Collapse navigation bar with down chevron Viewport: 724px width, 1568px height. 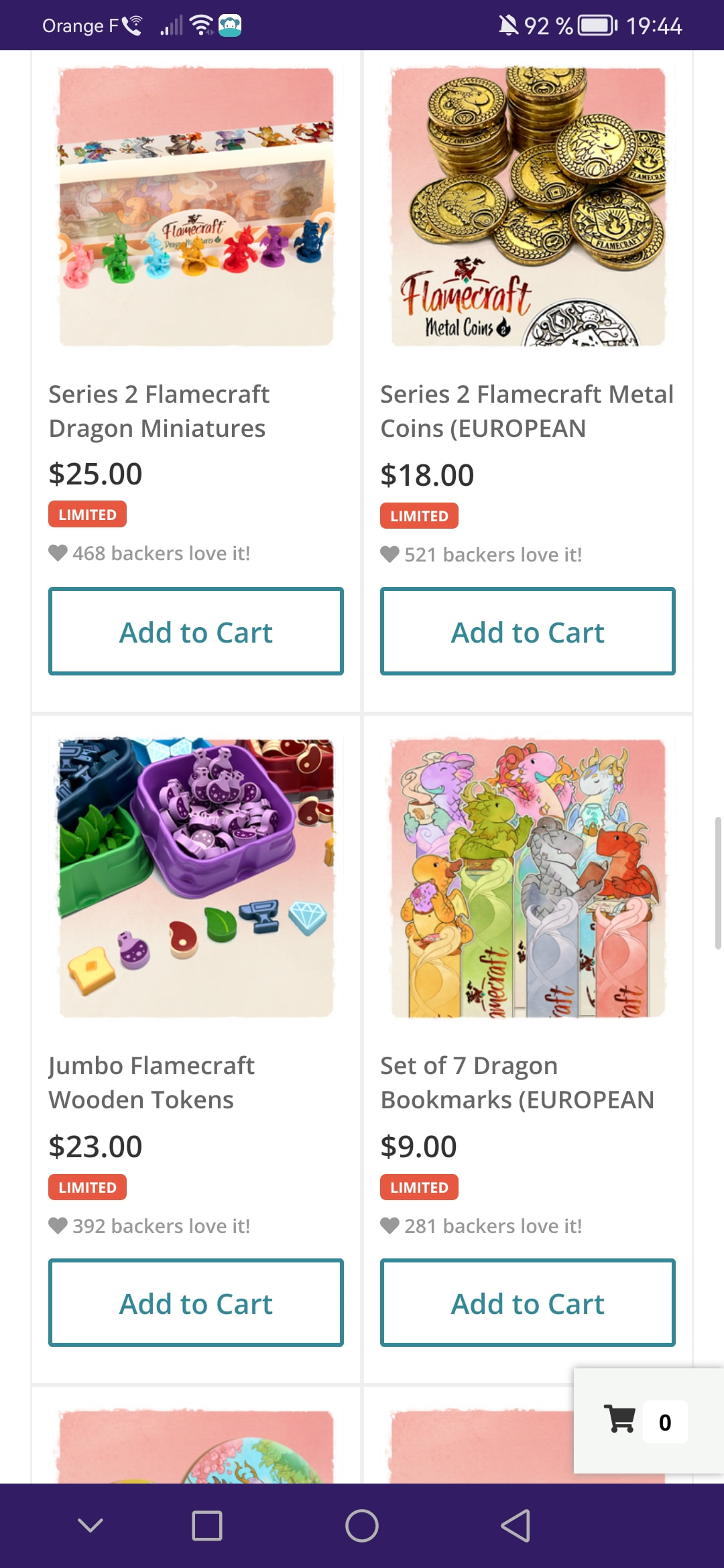[x=90, y=1526]
